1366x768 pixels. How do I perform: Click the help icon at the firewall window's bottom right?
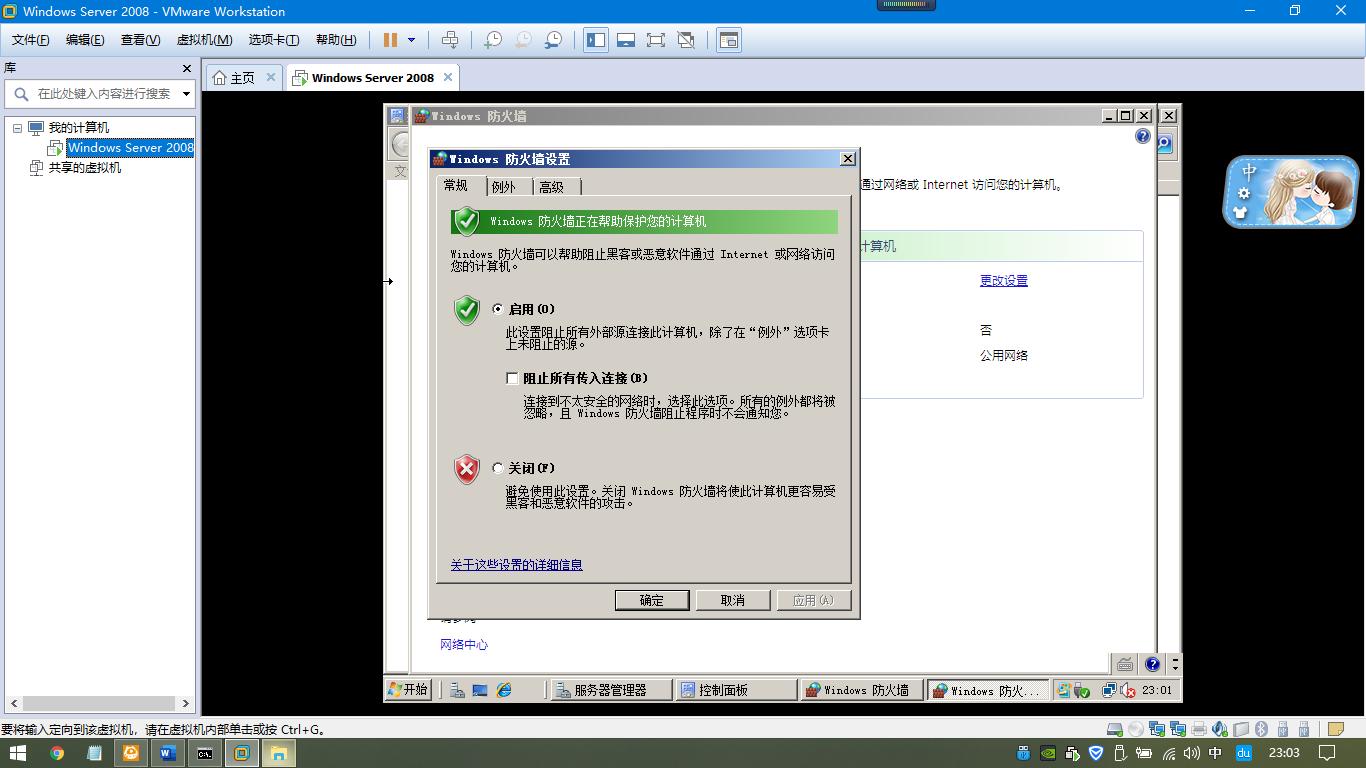point(1152,664)
